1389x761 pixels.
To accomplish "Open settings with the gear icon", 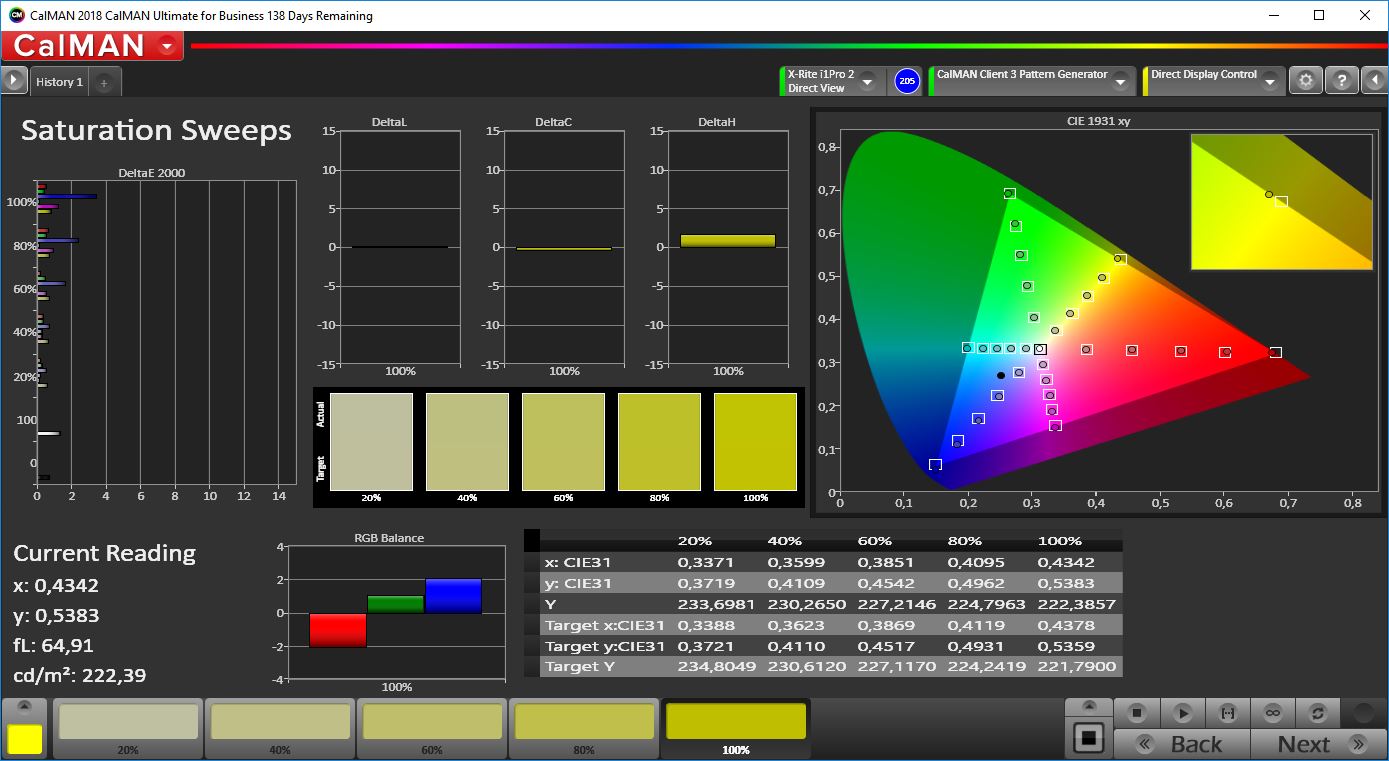I will click(1305, 81).
